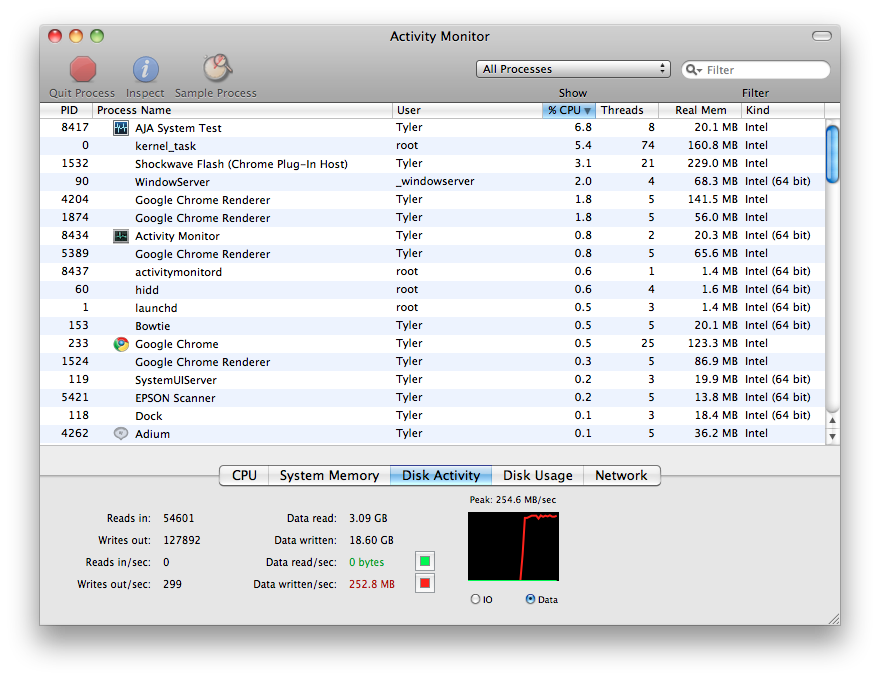Sort by Real Mem column header
Viewport: 880px width, 680px height.
pyautogui.click(x=700, y=110)
